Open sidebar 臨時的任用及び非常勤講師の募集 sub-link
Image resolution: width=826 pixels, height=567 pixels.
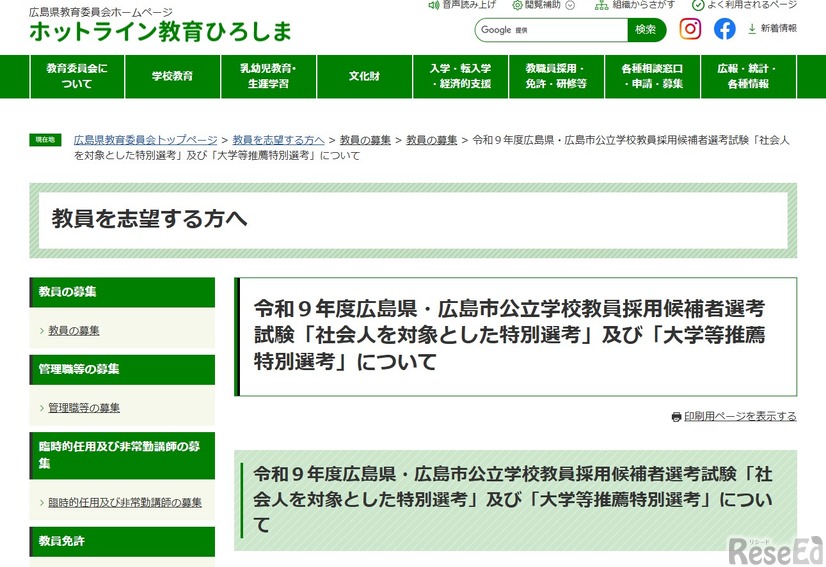pyautogui.click(x=125, y=502)
